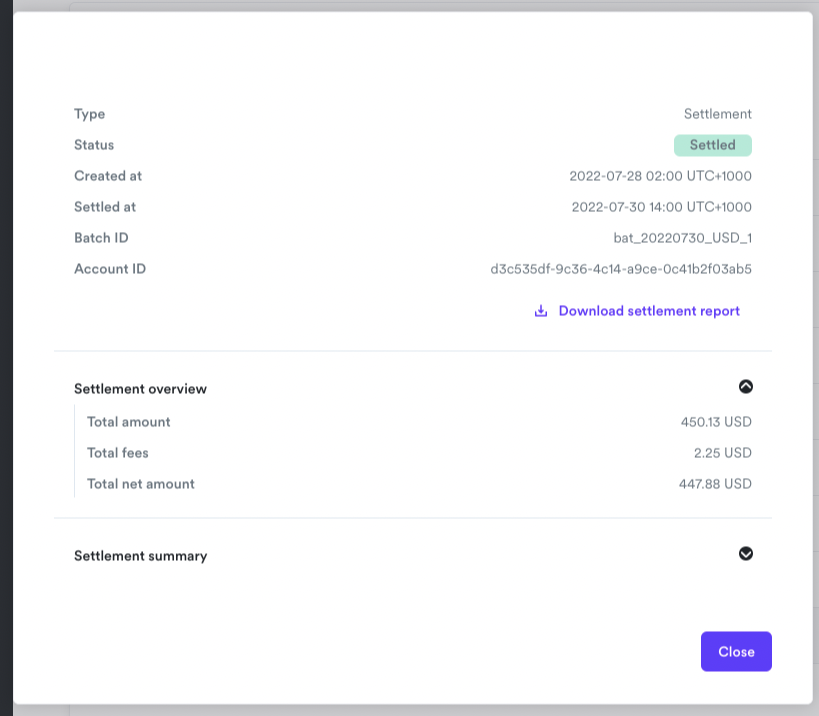Click the Settlement overview heading
This screenshot has height=716, width=819.
point(140,389)
